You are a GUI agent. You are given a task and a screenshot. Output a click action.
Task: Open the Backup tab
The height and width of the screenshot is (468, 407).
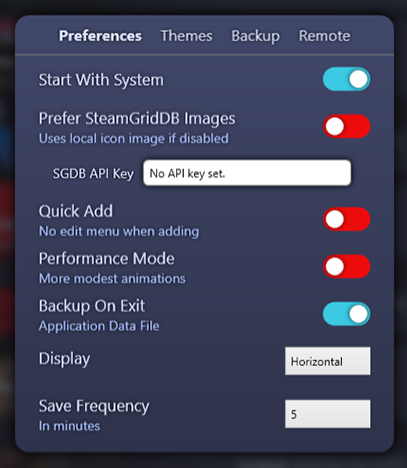(256, 36)
